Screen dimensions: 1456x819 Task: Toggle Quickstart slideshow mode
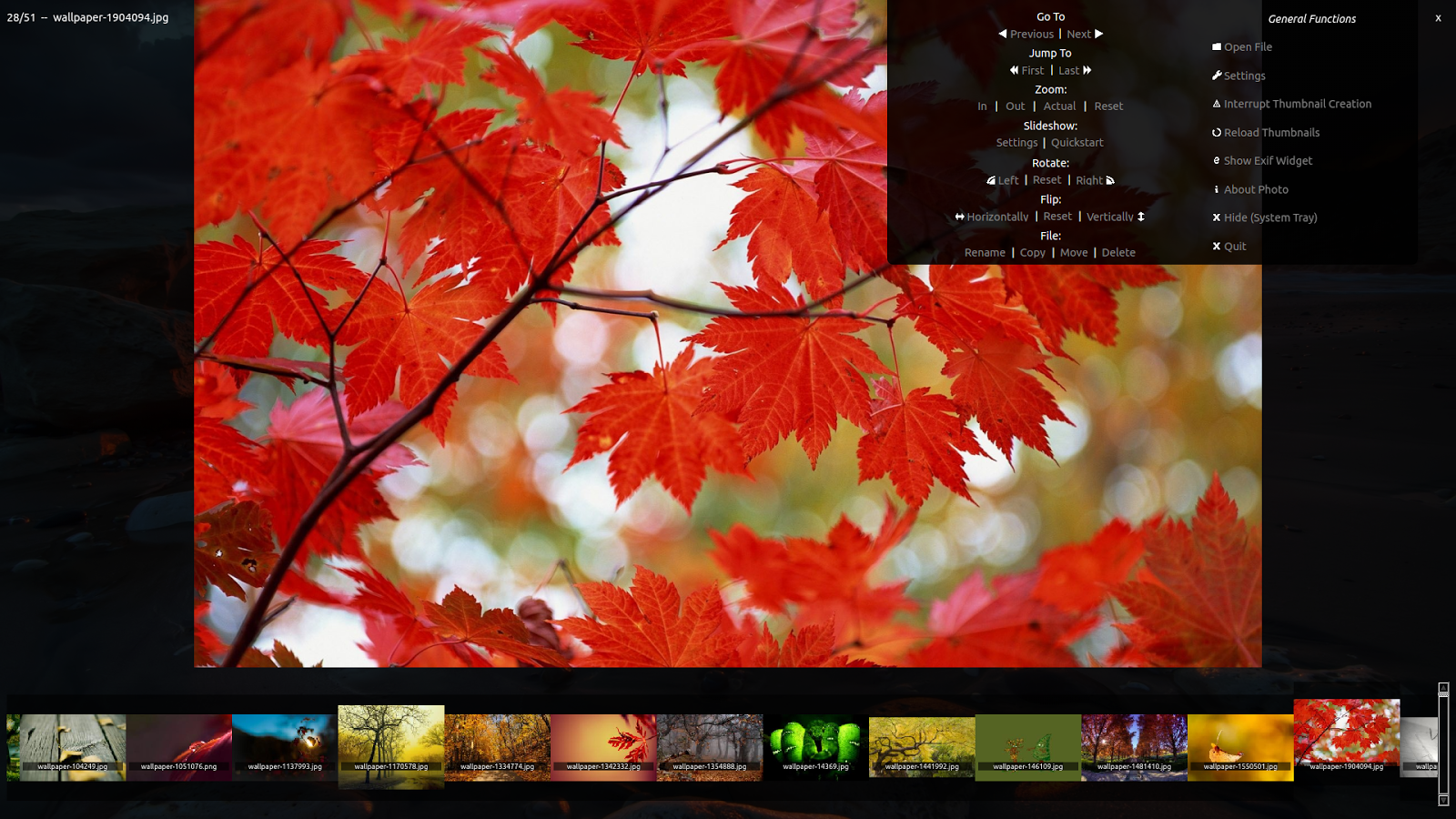click(x=1077, y=142)
